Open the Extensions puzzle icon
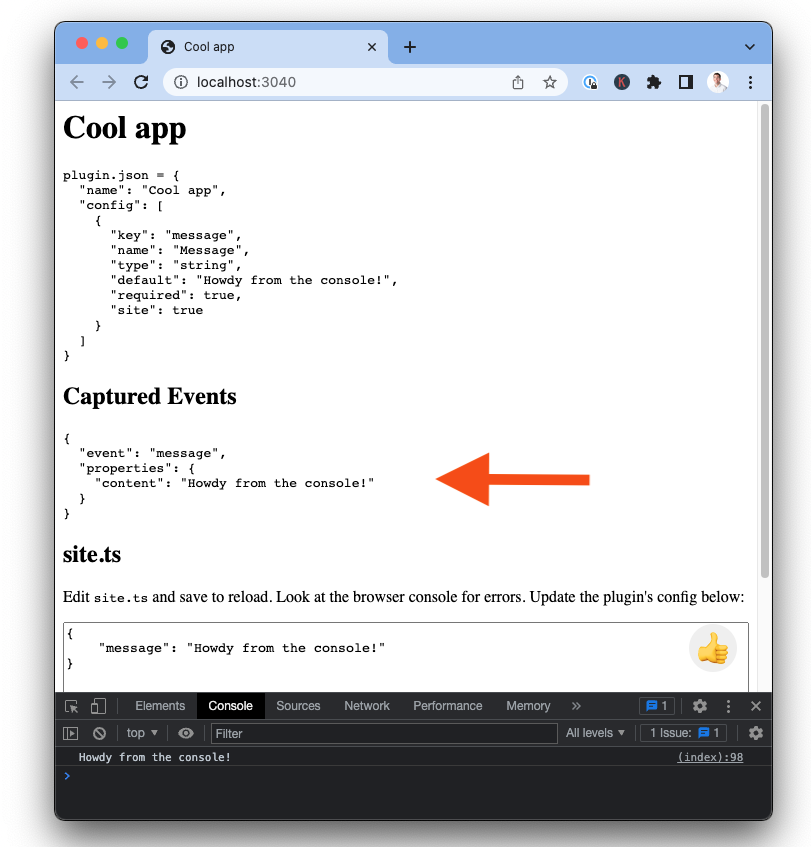The height and width of the screenshot is (847, 811). click(654, 82)
